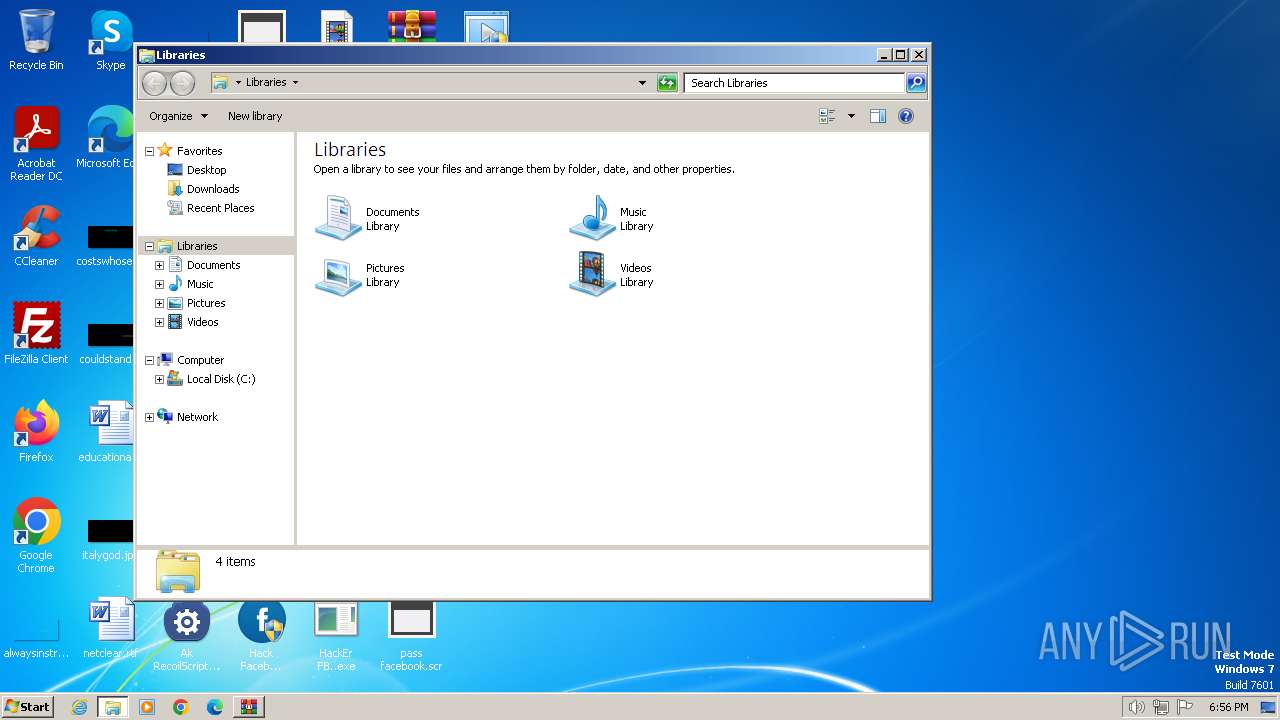
Task: Open the Documents library icon
Action: click(338, 218)
